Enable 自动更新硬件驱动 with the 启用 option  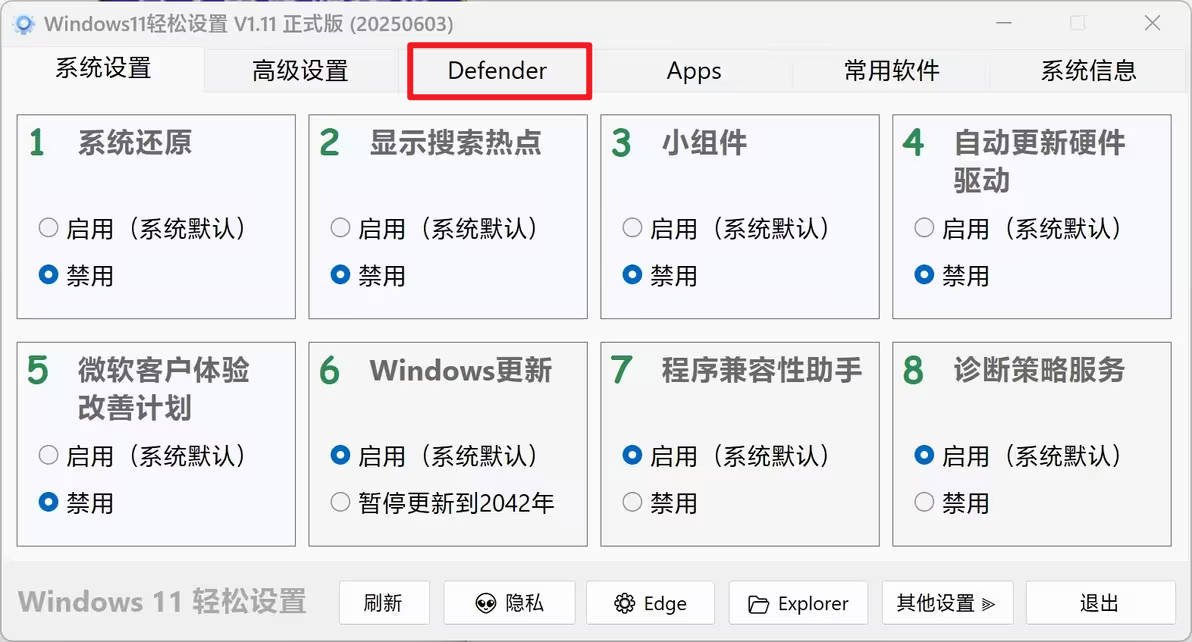pos(924,228)
